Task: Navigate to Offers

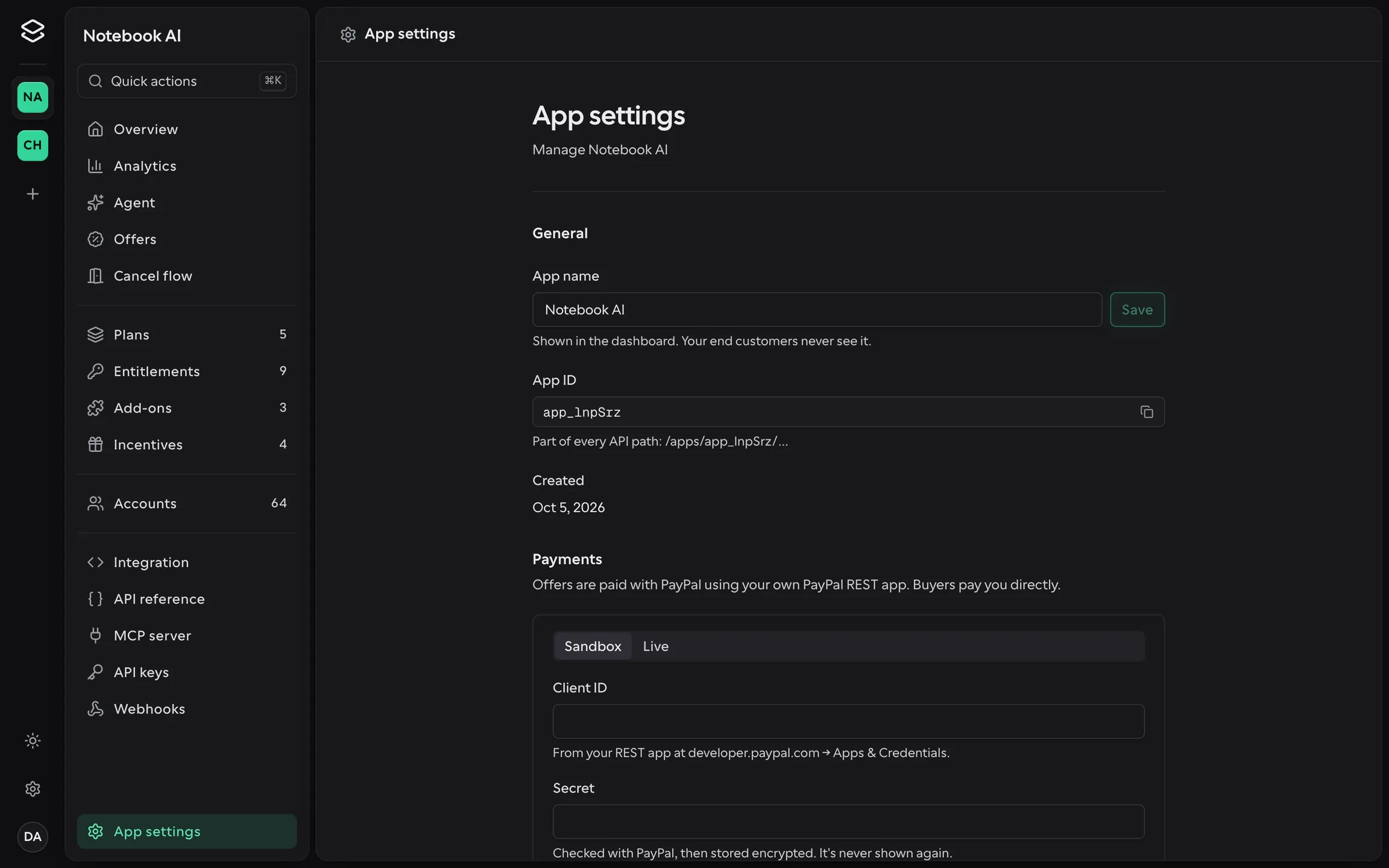Action: [187, 239]
